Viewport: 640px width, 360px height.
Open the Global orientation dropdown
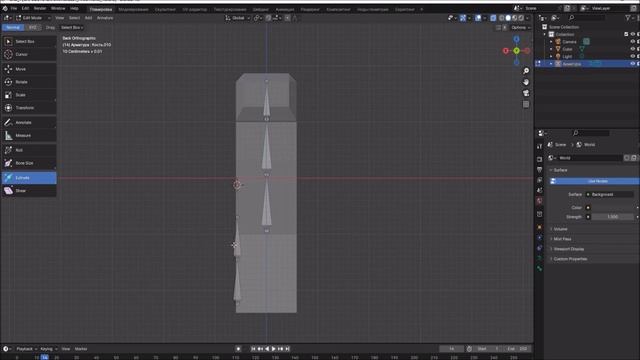point(238,18)
